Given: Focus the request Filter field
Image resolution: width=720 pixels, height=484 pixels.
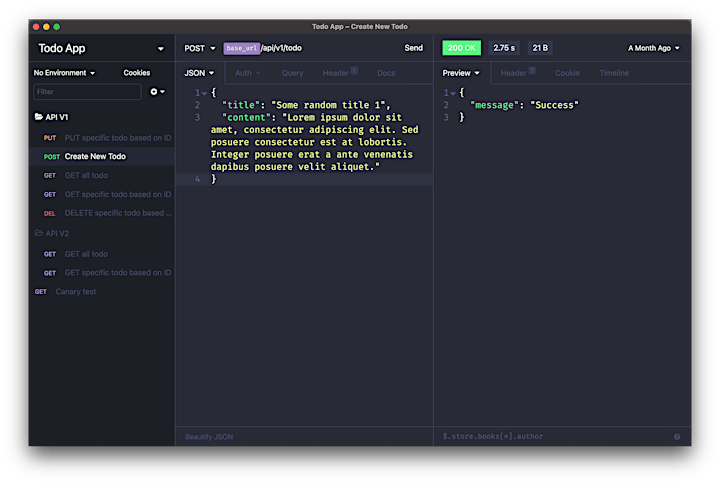Looking at the screenshot, I should 87,92.
